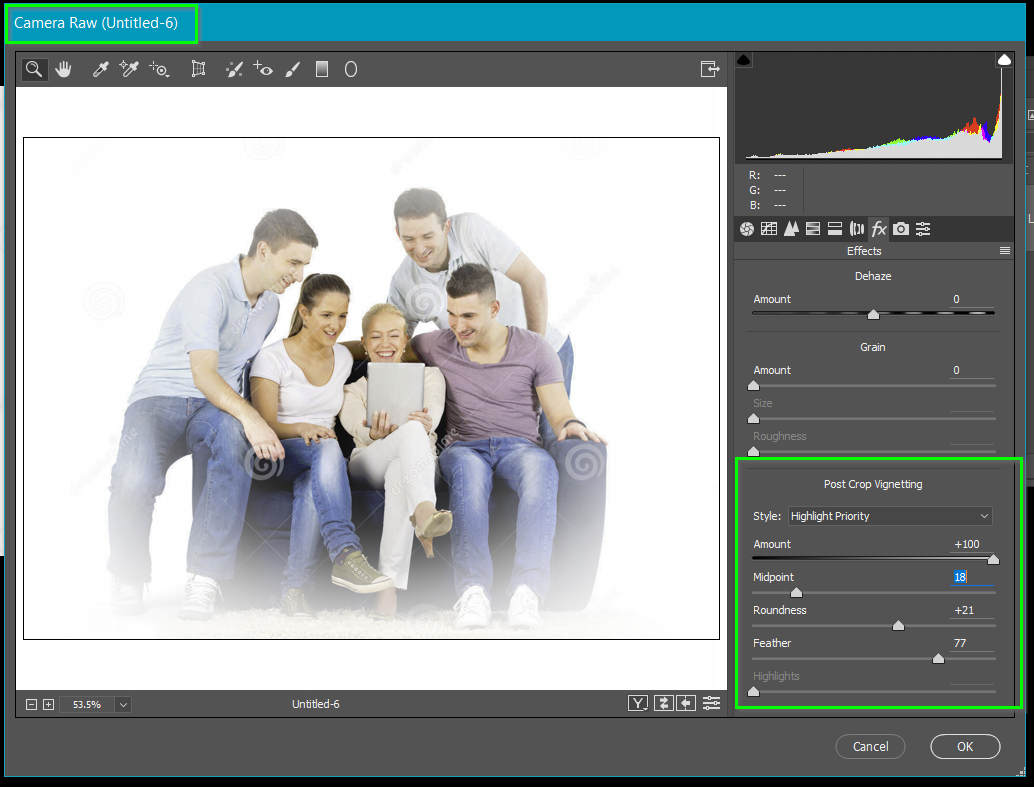The height and width of the screenshot is (787, 1034).
Task: Toggle shadow clipping warning on histogram
Action: 743,59
